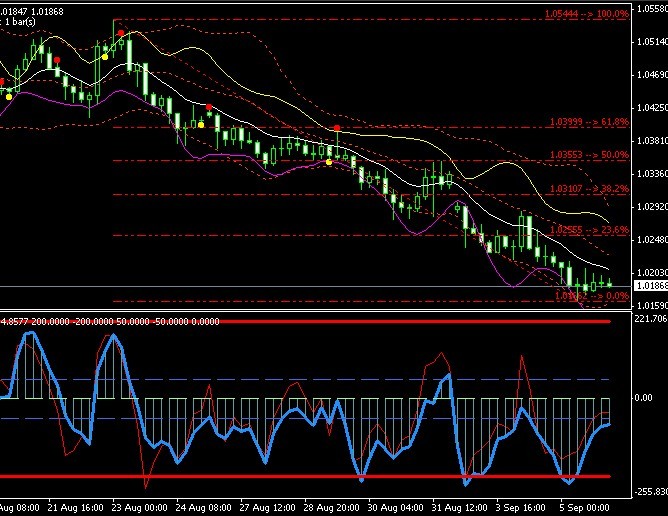Click the 31 Aug 12:00 time label
Viewport: 668px width, 516px height.
click(459, 508)
